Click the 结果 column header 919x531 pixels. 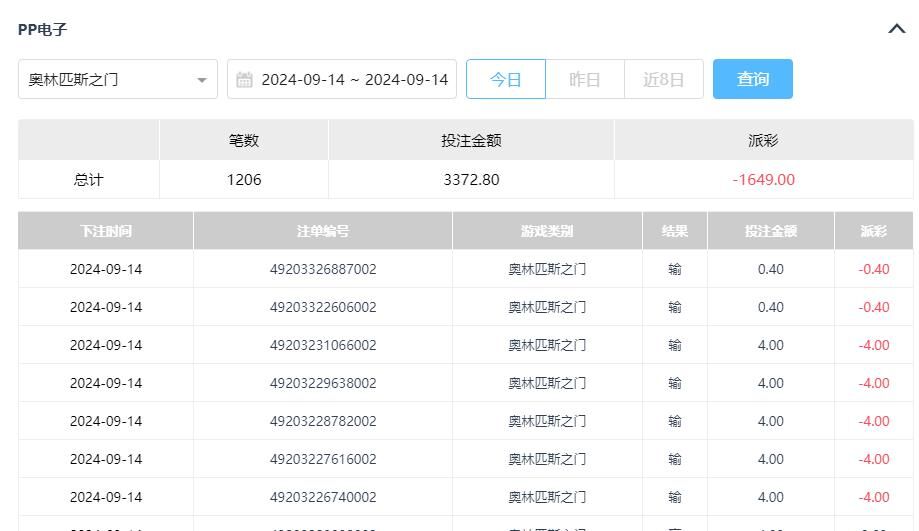(675, 231)
